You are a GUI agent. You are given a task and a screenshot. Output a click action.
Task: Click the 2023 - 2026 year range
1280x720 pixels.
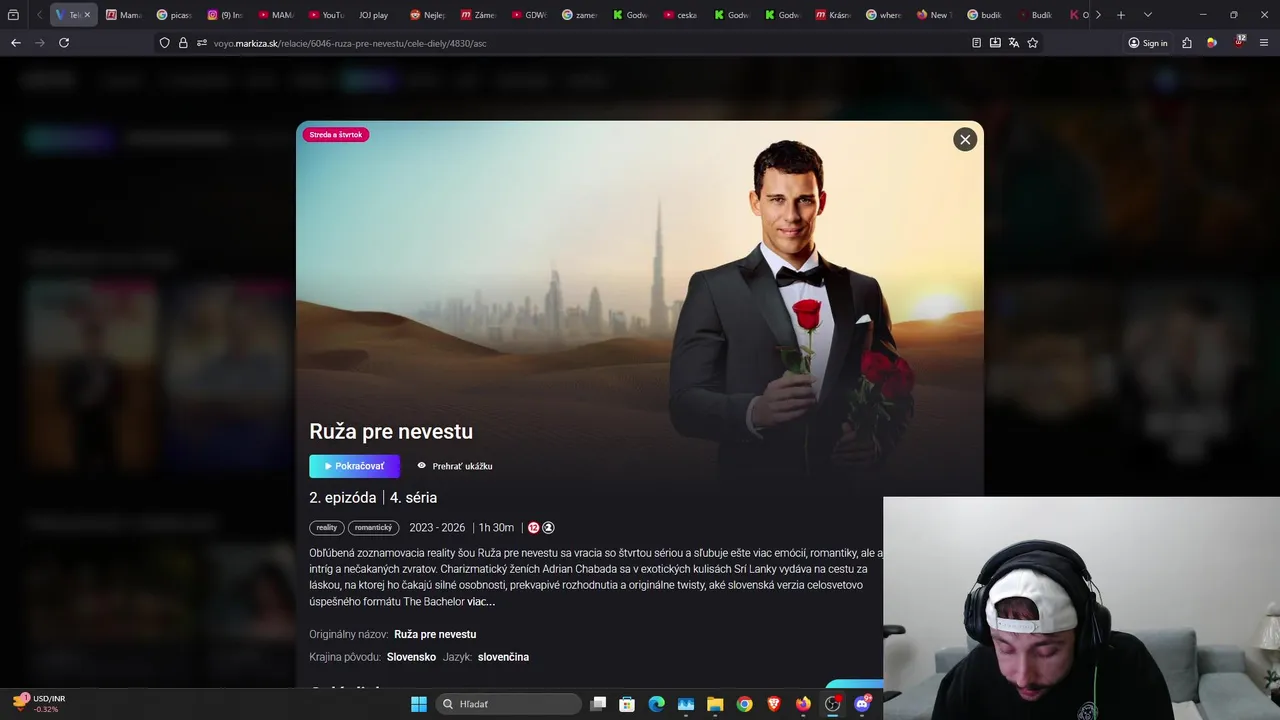point(437,528)
